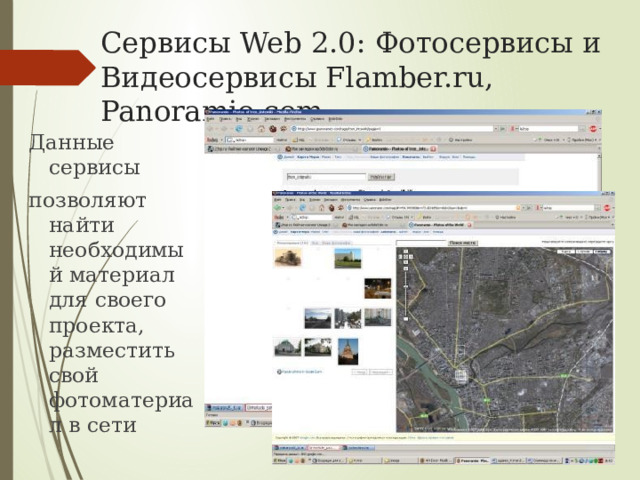
Task: Click Panoramio task button in Windows taskbar
Action: (x=473, y=460)
